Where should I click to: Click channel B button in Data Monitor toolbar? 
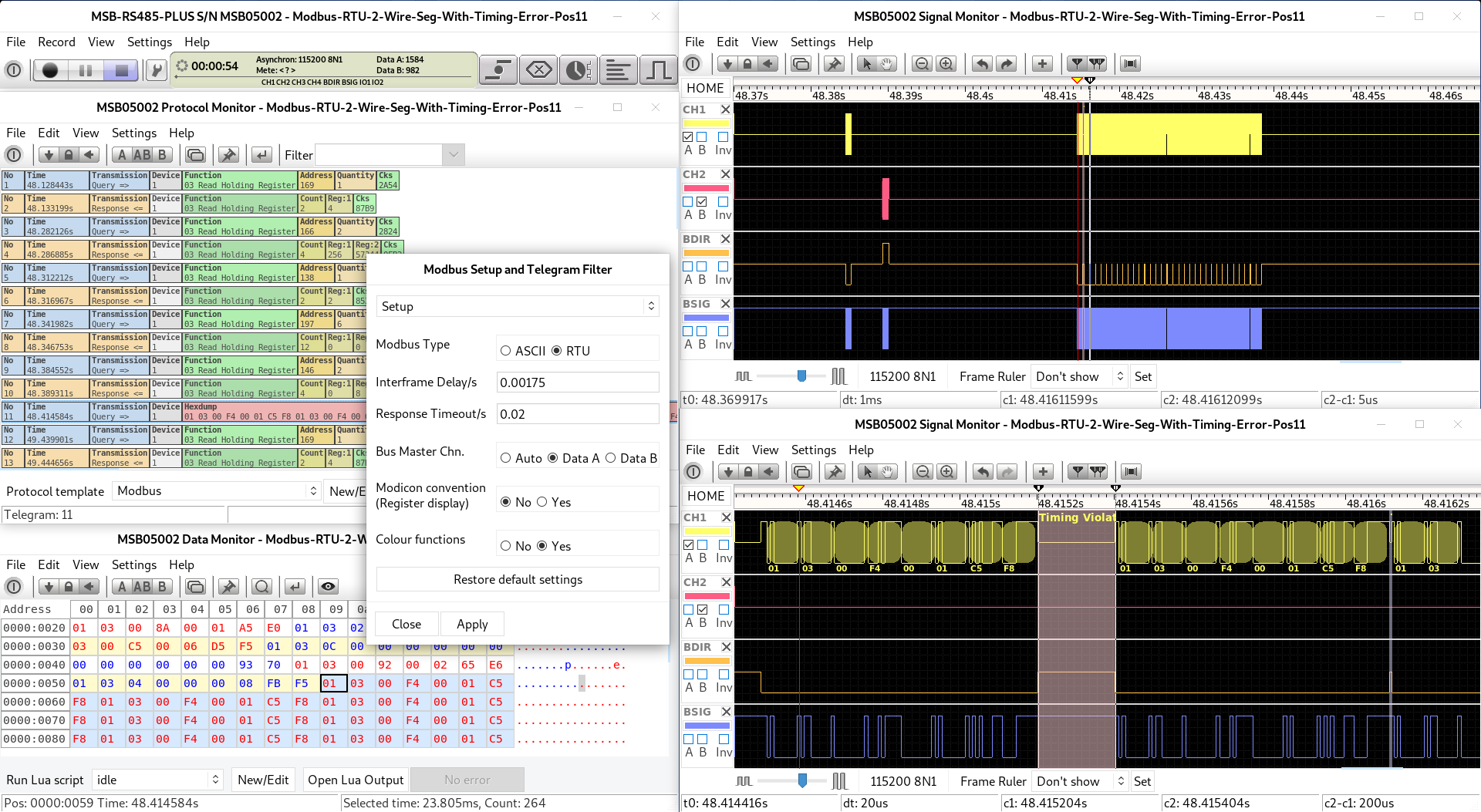point(162,587)
